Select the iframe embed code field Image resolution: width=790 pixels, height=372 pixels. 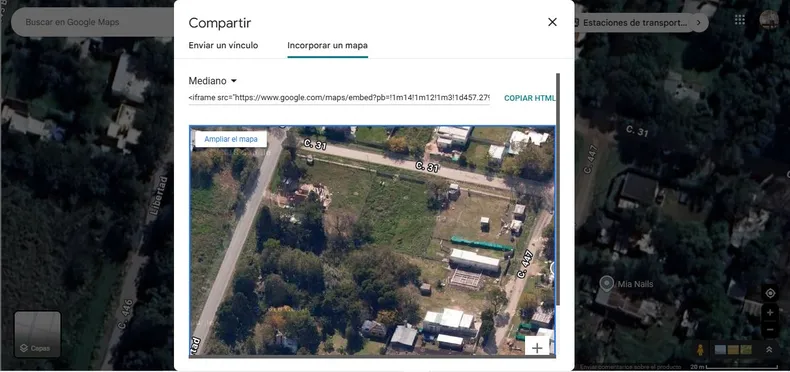tap(339, 98)
